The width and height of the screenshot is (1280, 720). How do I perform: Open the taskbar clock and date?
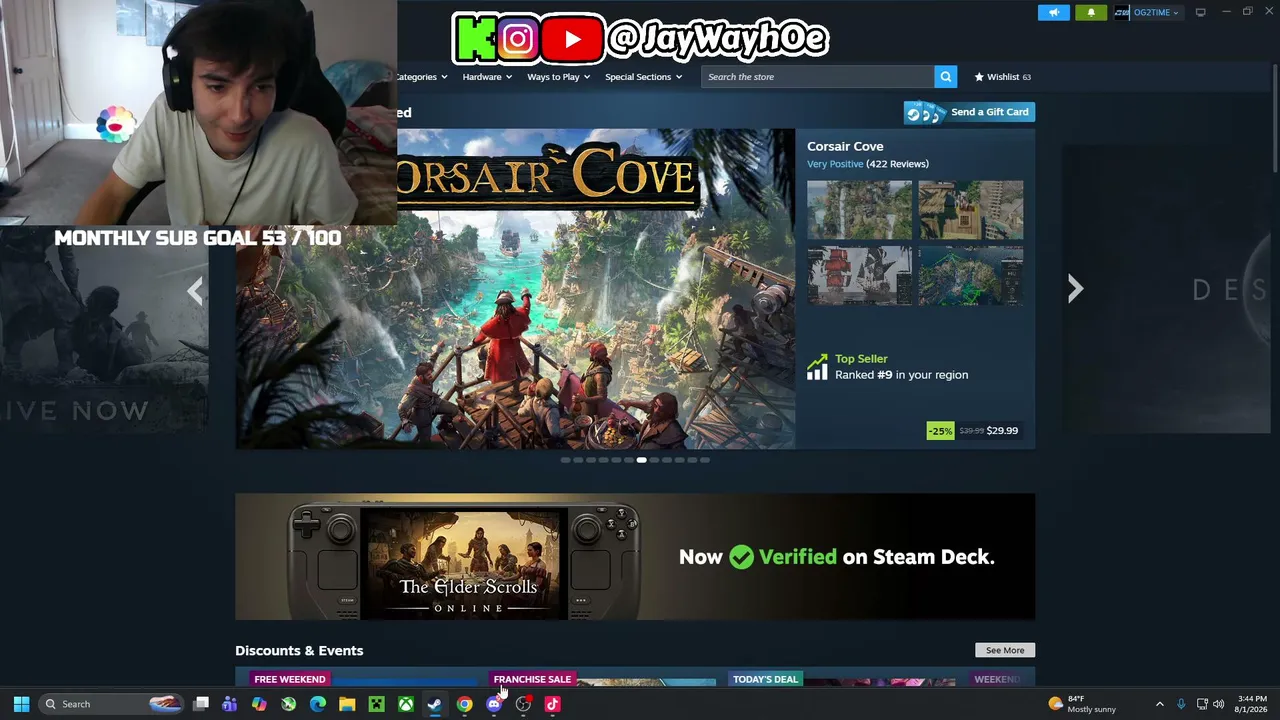(1251, 704)
